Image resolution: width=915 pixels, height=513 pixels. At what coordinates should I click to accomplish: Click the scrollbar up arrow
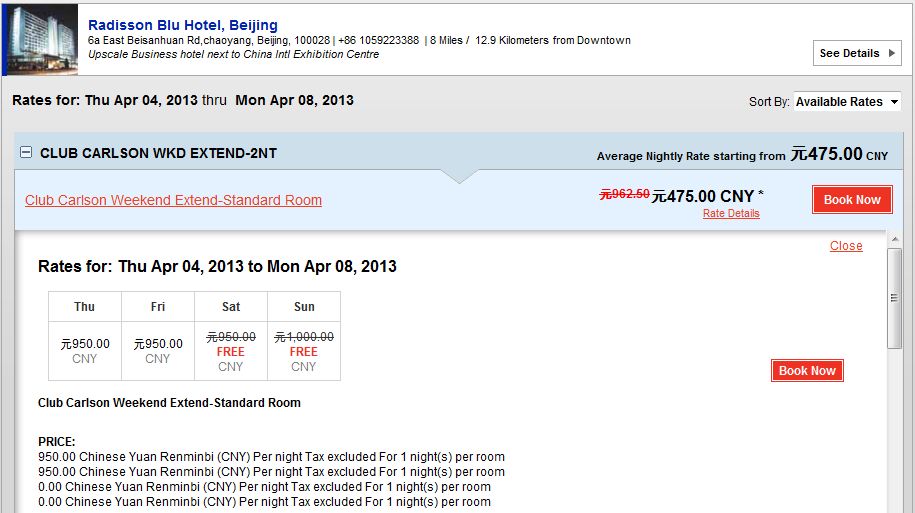click(895, 257)
